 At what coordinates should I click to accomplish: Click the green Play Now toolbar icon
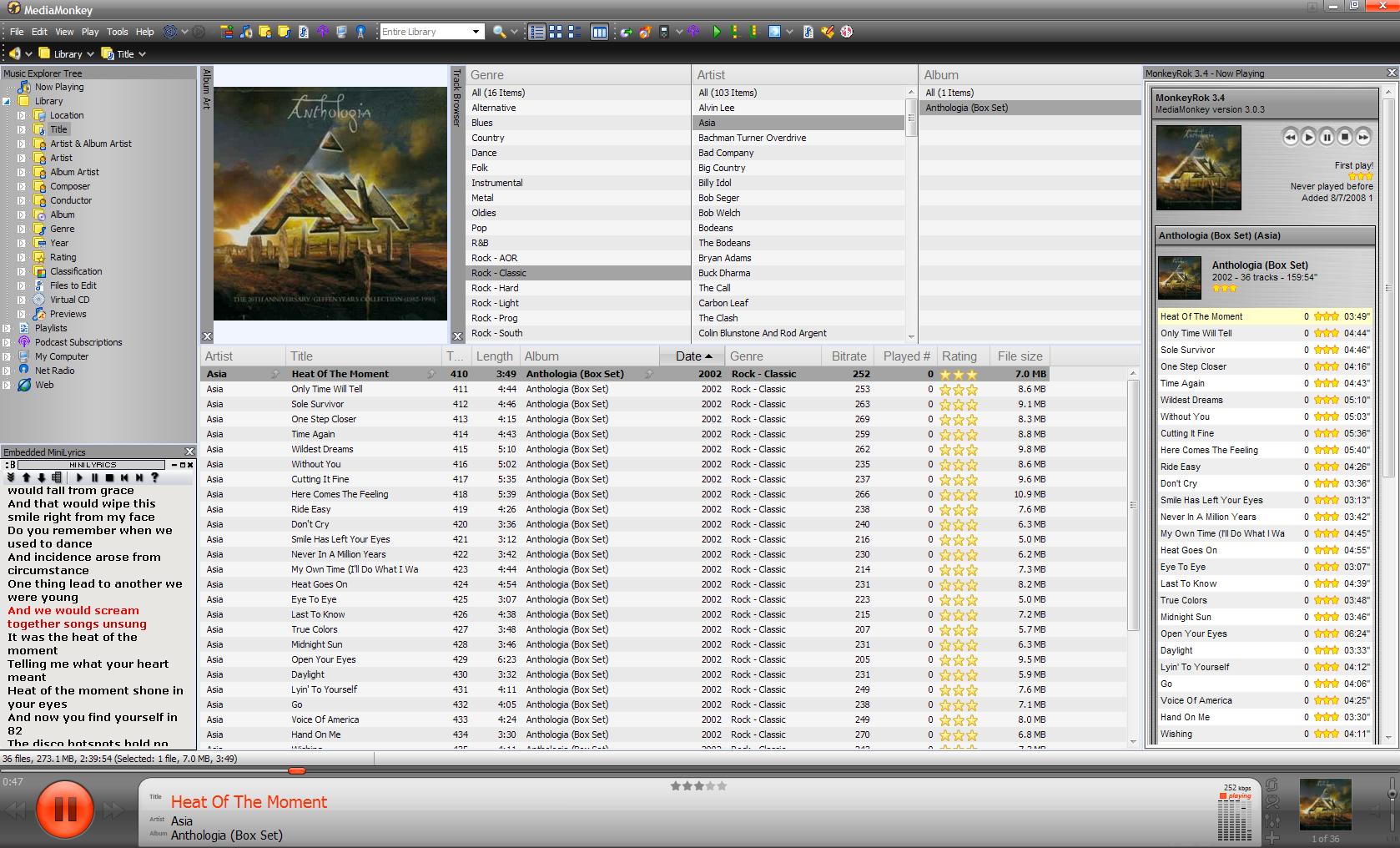point(717,32)
